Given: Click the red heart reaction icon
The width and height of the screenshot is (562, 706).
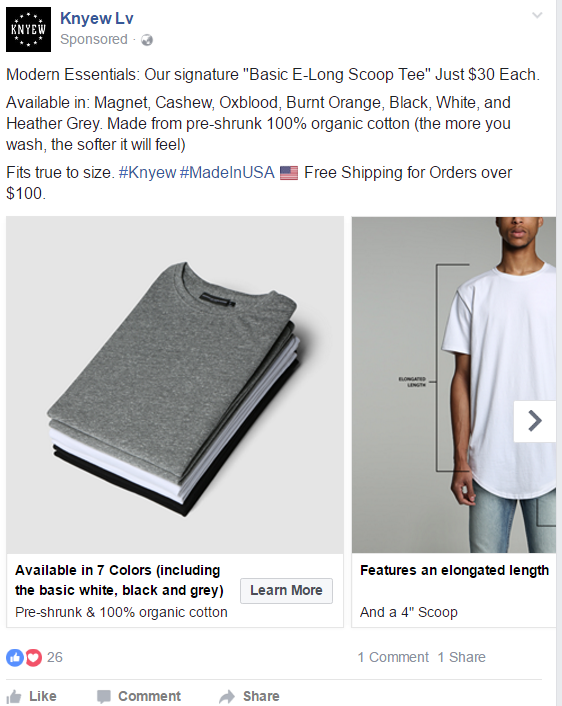Looking at the screenshot, I should coord(33,657).
